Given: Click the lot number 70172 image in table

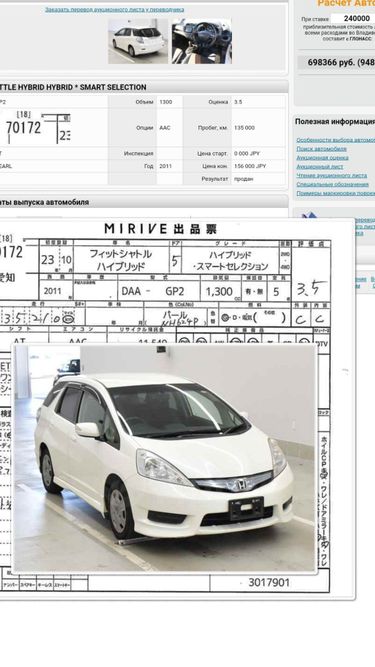Looking at the screenshot, I should tap(35, 127).
